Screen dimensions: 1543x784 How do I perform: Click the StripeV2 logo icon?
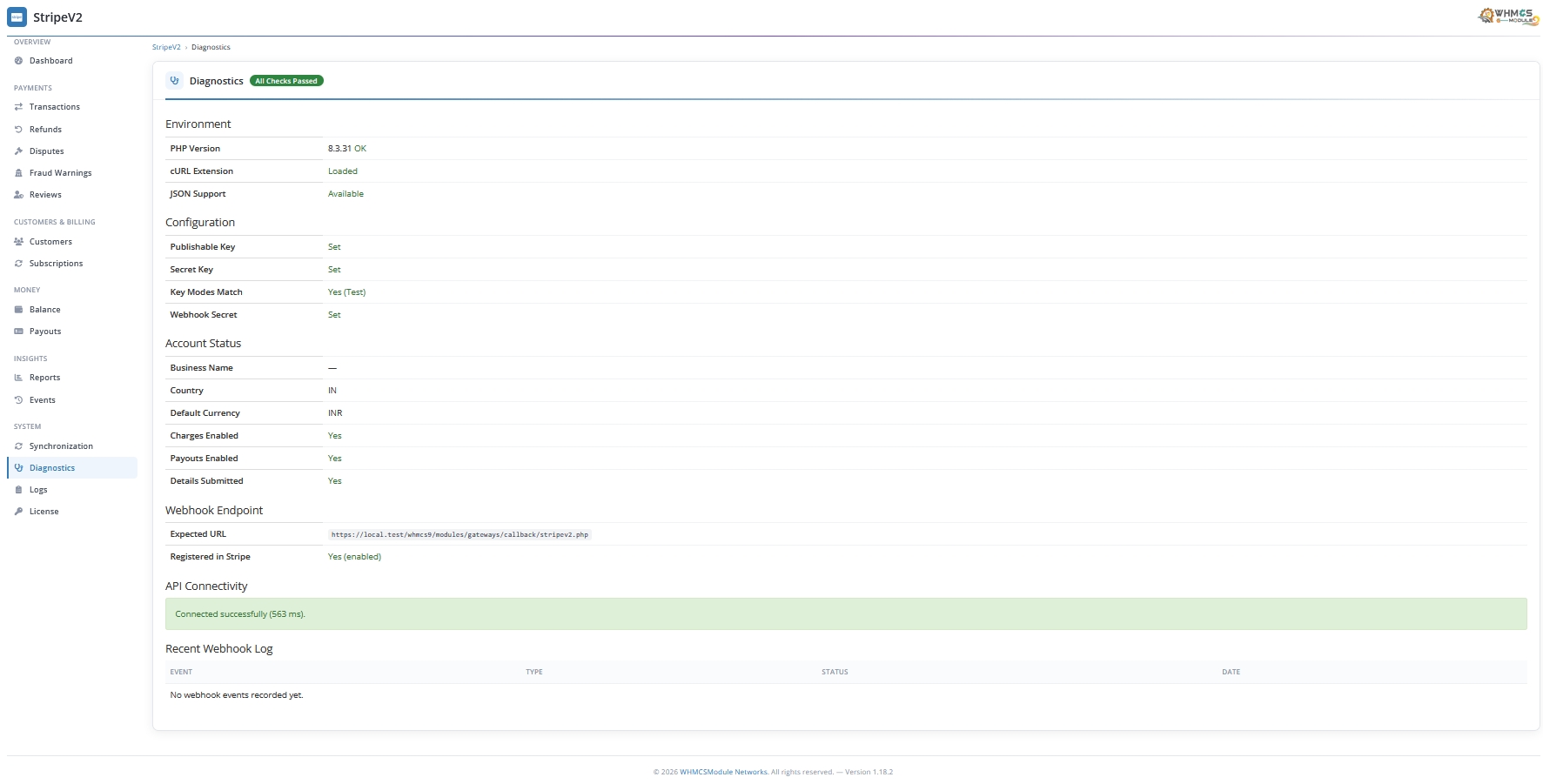17,17
